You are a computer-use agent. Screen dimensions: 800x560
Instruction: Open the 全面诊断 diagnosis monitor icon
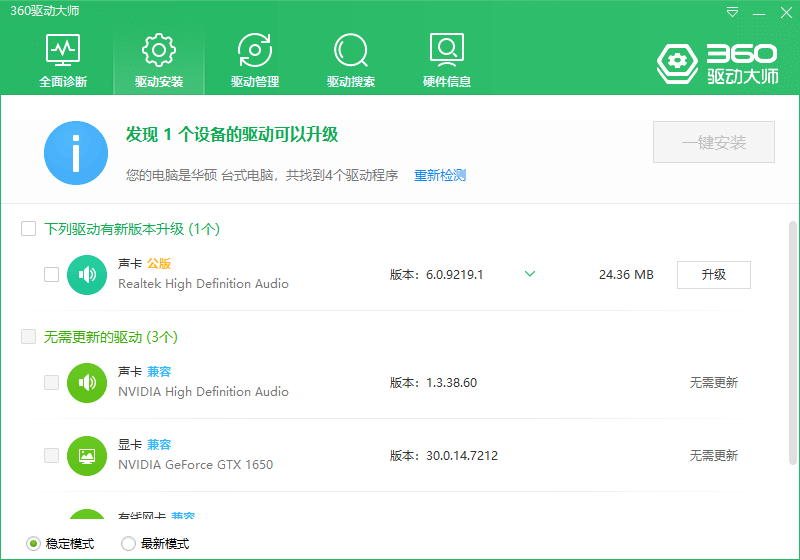[x=63, y=49]
